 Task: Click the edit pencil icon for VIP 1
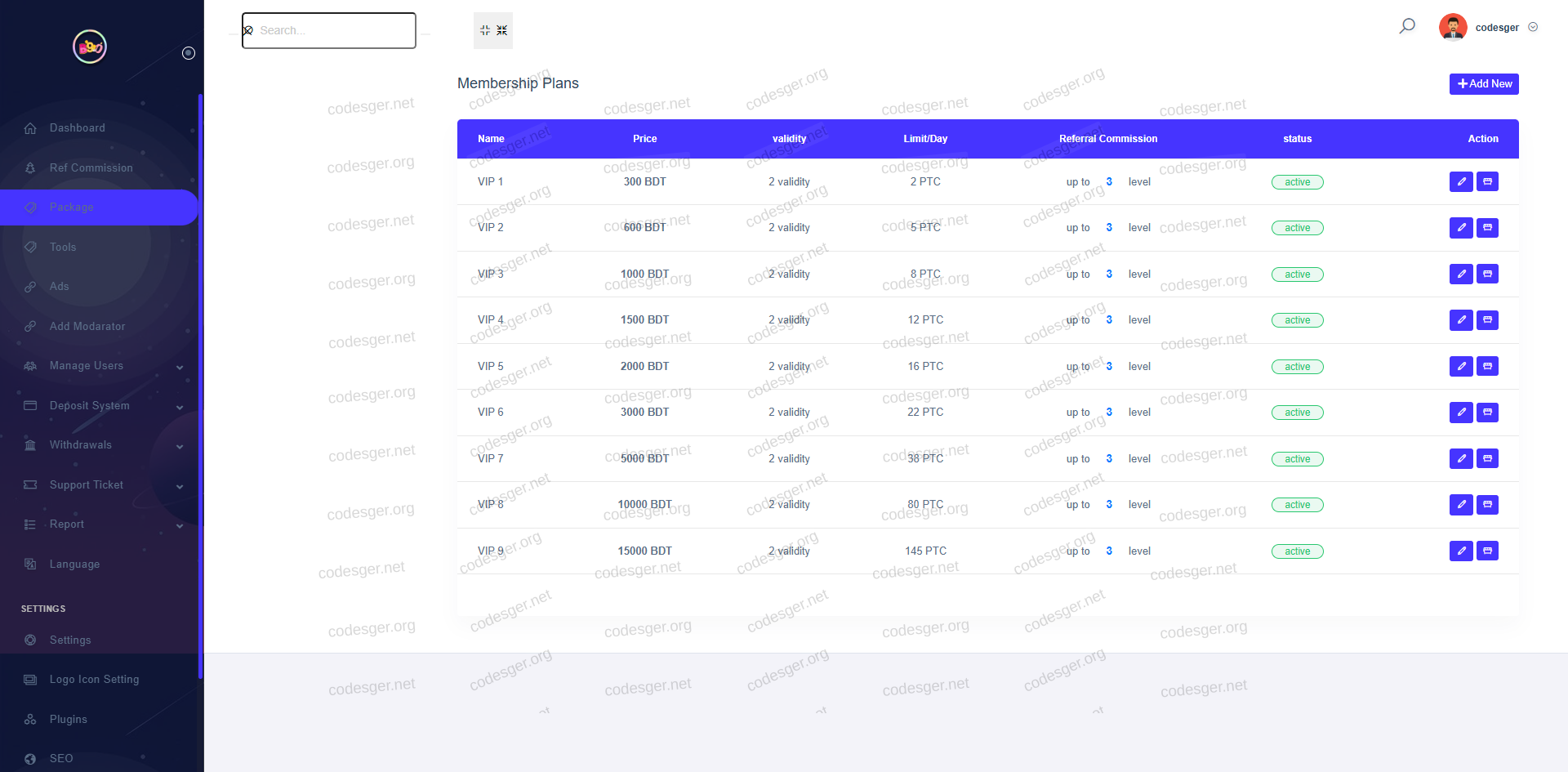(x=1461, y=181)
